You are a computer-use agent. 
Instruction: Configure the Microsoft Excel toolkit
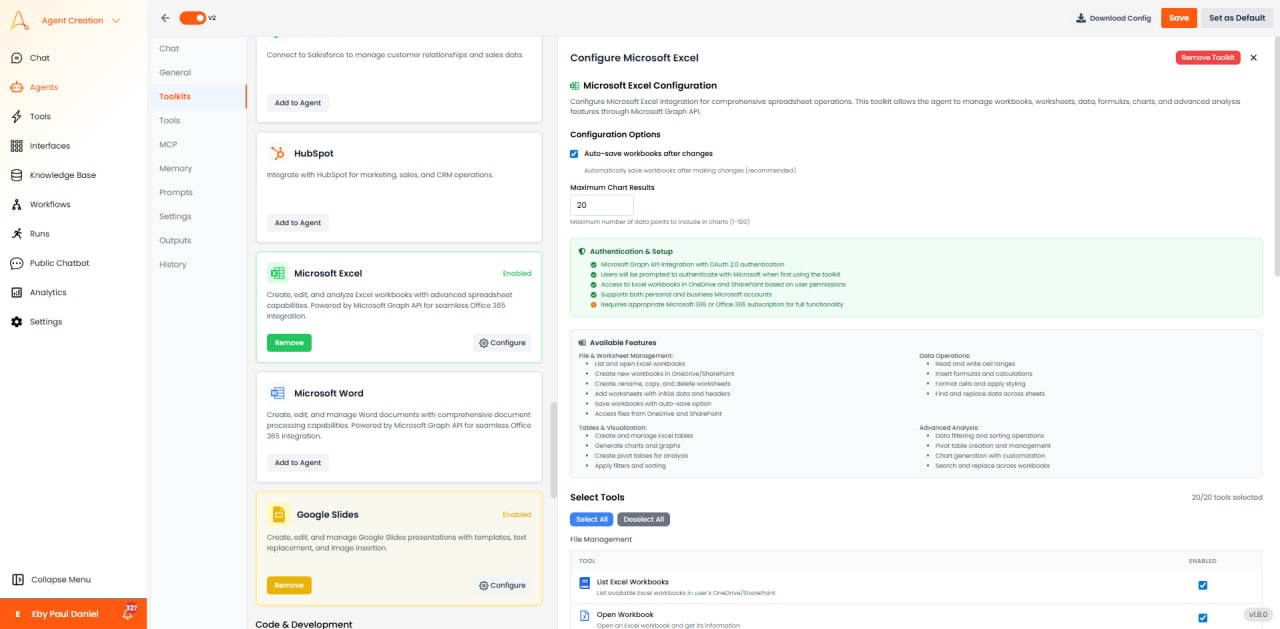point(502,343)
